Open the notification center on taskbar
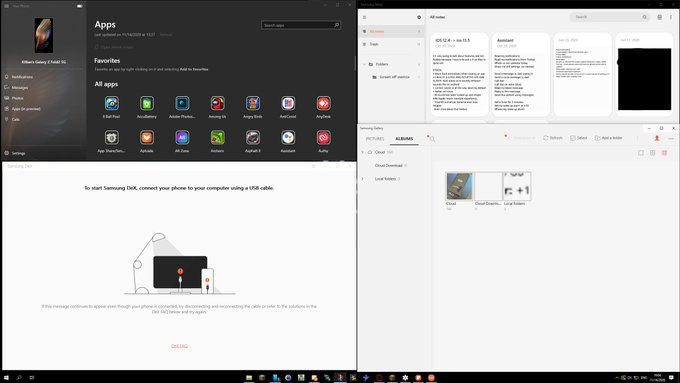Viewport: 680px width, 383px height. [671, 378]
